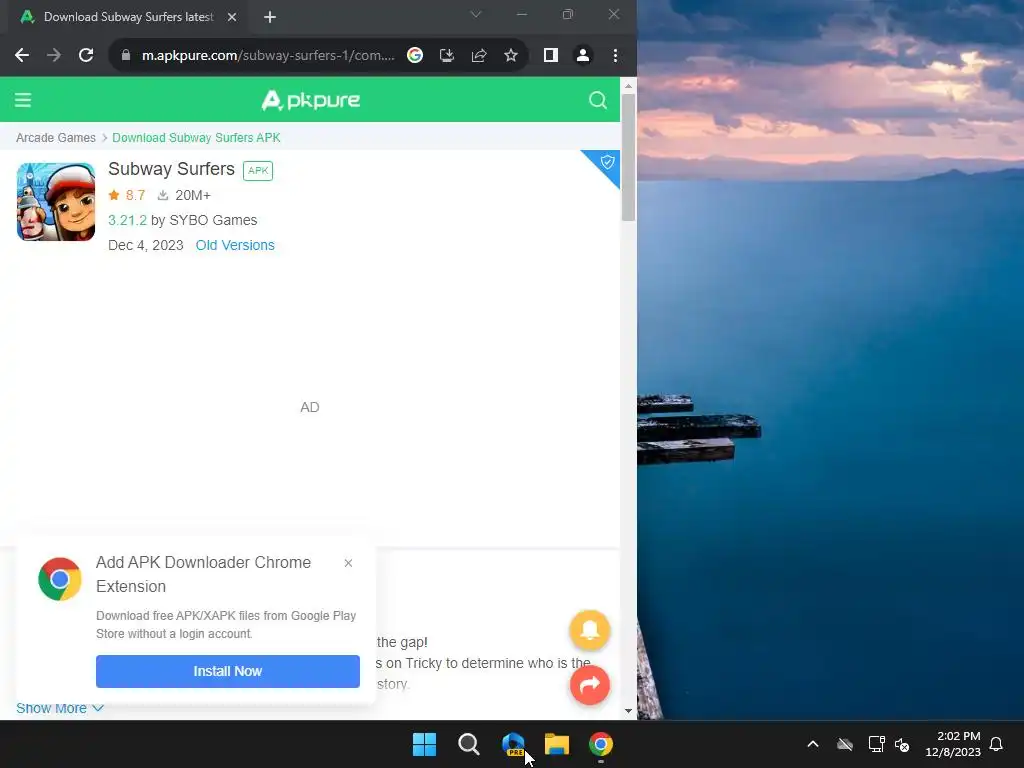The width and height of the screenshot is (1024, 768).
Task: Launch Edge preview from taskbar
Action: (x=513, y=744)
